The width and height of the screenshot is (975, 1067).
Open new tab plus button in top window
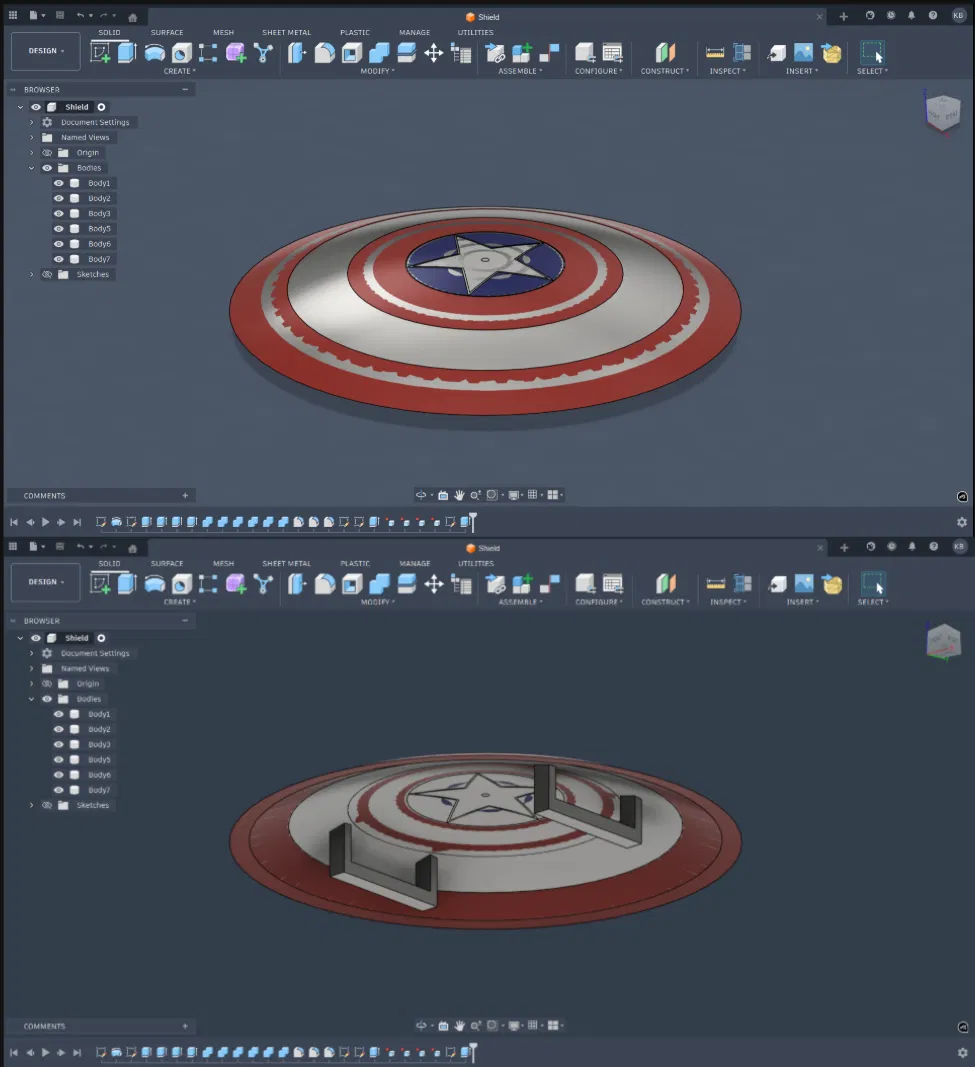pyautogui.click(x=844, y=16)
